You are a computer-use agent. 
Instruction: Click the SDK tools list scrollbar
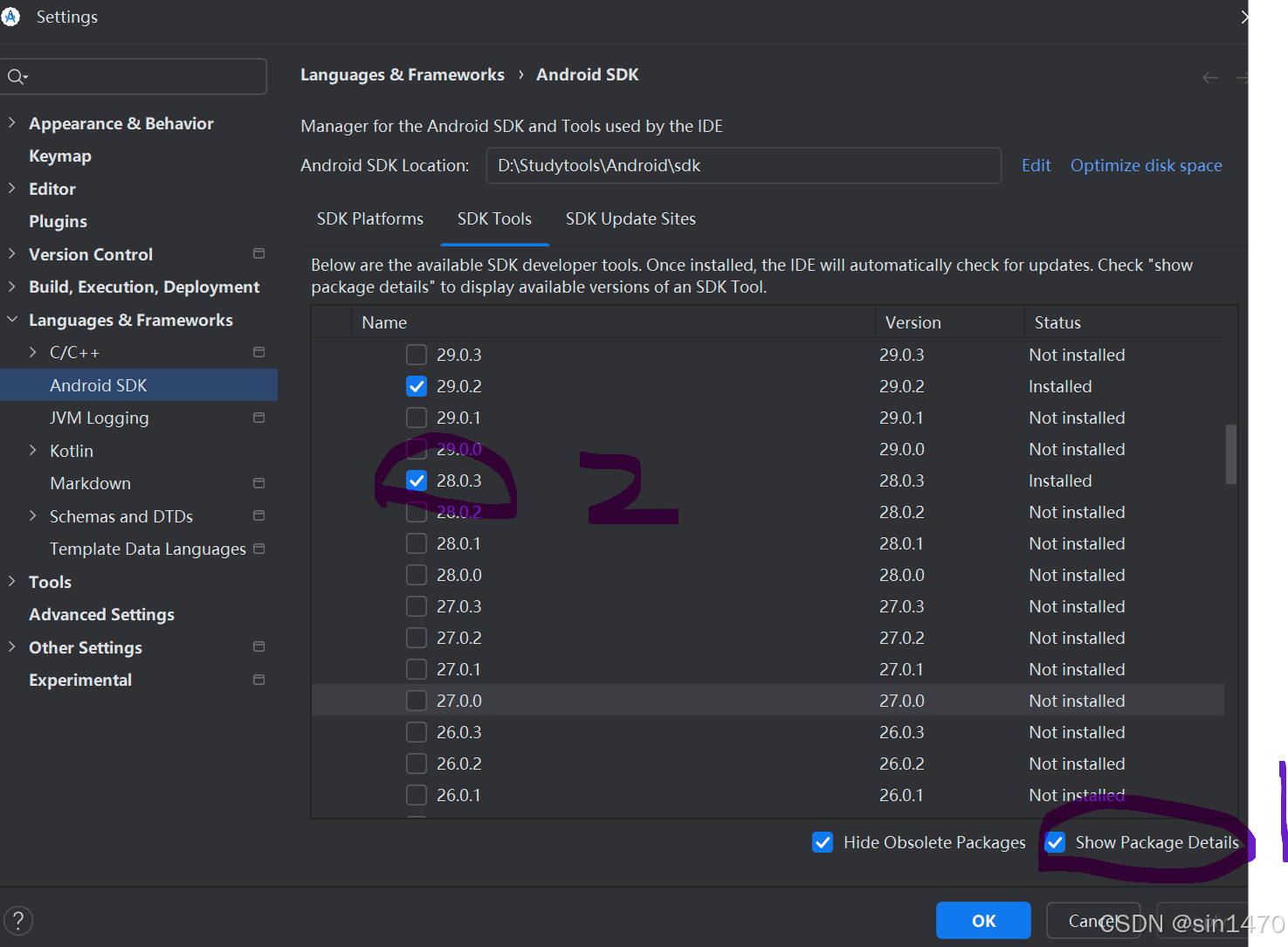coord(1231,454)
